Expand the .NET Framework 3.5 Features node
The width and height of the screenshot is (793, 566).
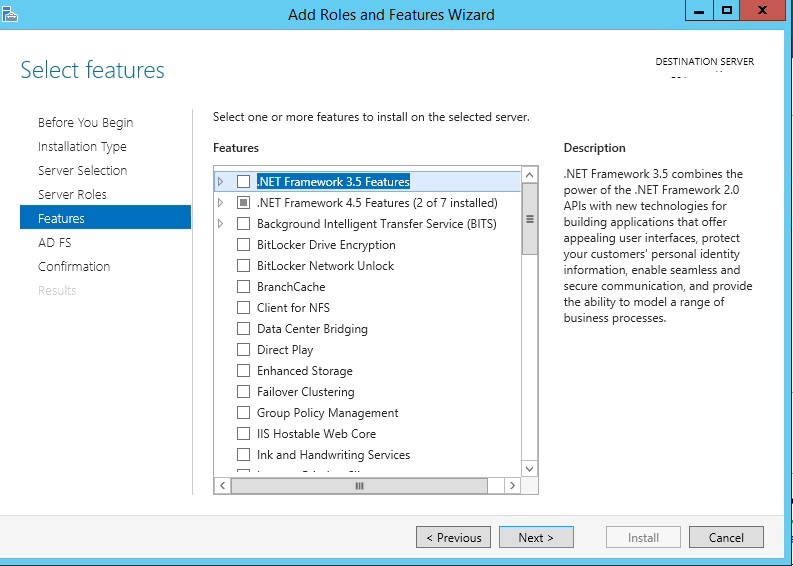pyautogui.click(x=221, y=182)
